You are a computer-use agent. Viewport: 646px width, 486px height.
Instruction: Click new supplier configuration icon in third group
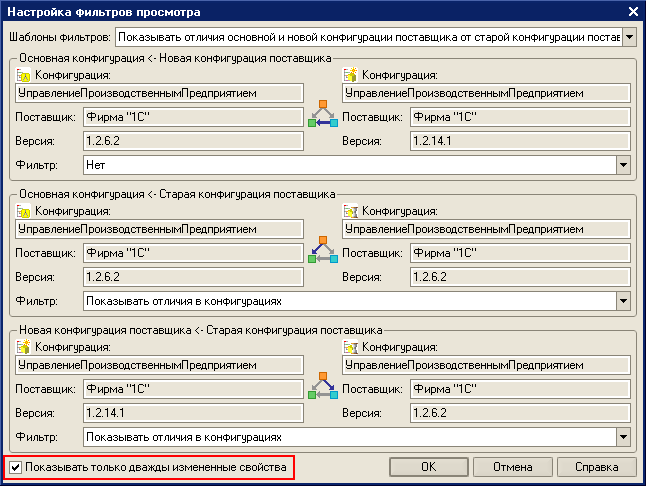(x=23, y=347)
